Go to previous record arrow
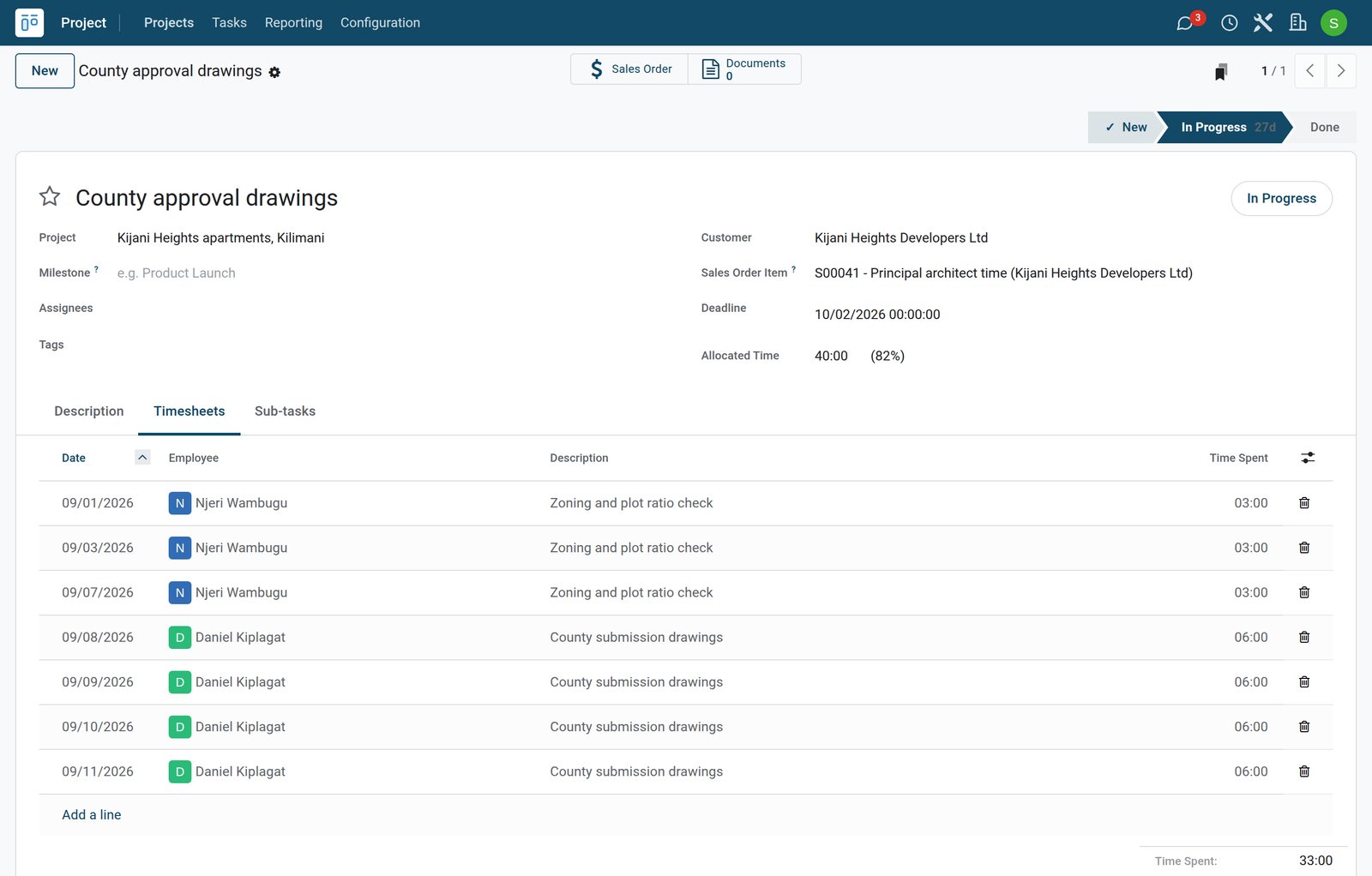 (x=1310, y=71)
